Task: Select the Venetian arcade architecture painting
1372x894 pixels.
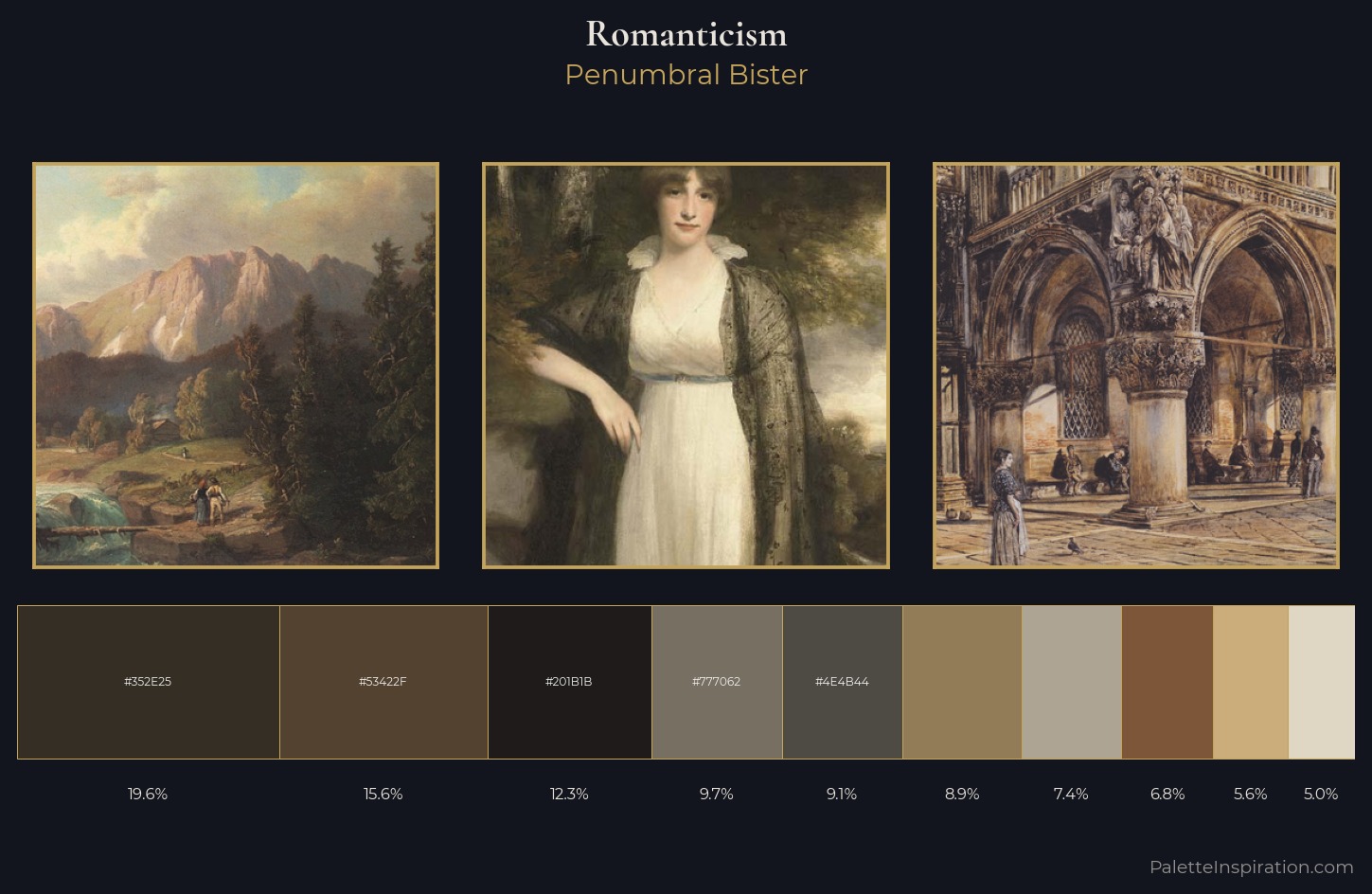Action: coord(1136,366)
